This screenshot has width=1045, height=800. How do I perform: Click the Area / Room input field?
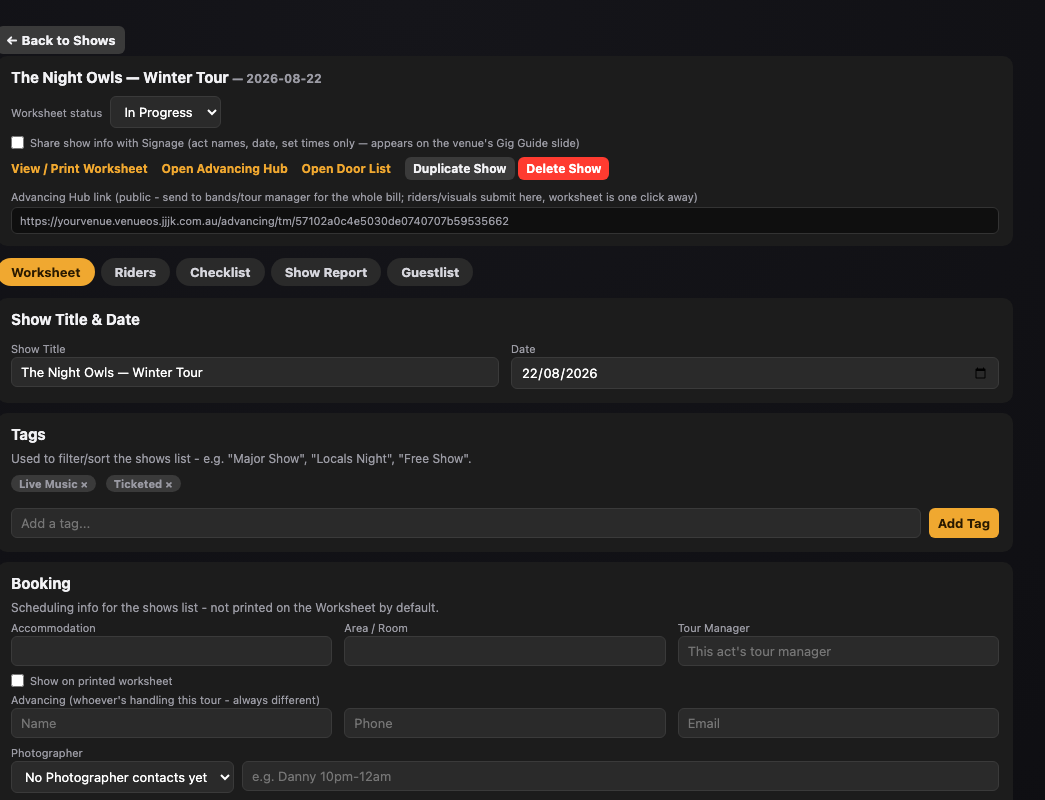click(505, 651)
